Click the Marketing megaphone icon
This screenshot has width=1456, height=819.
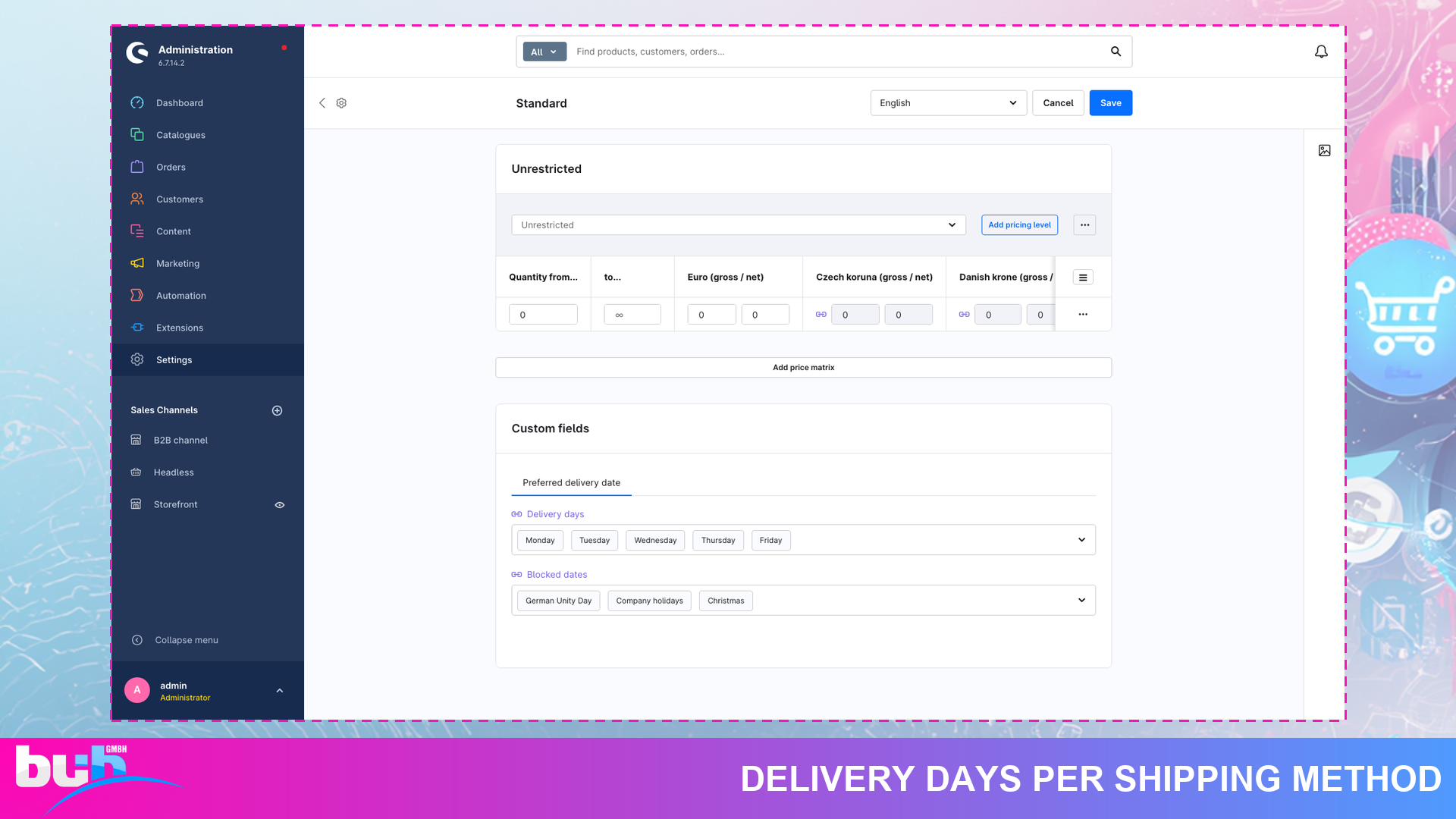click(x=137, y=263)
